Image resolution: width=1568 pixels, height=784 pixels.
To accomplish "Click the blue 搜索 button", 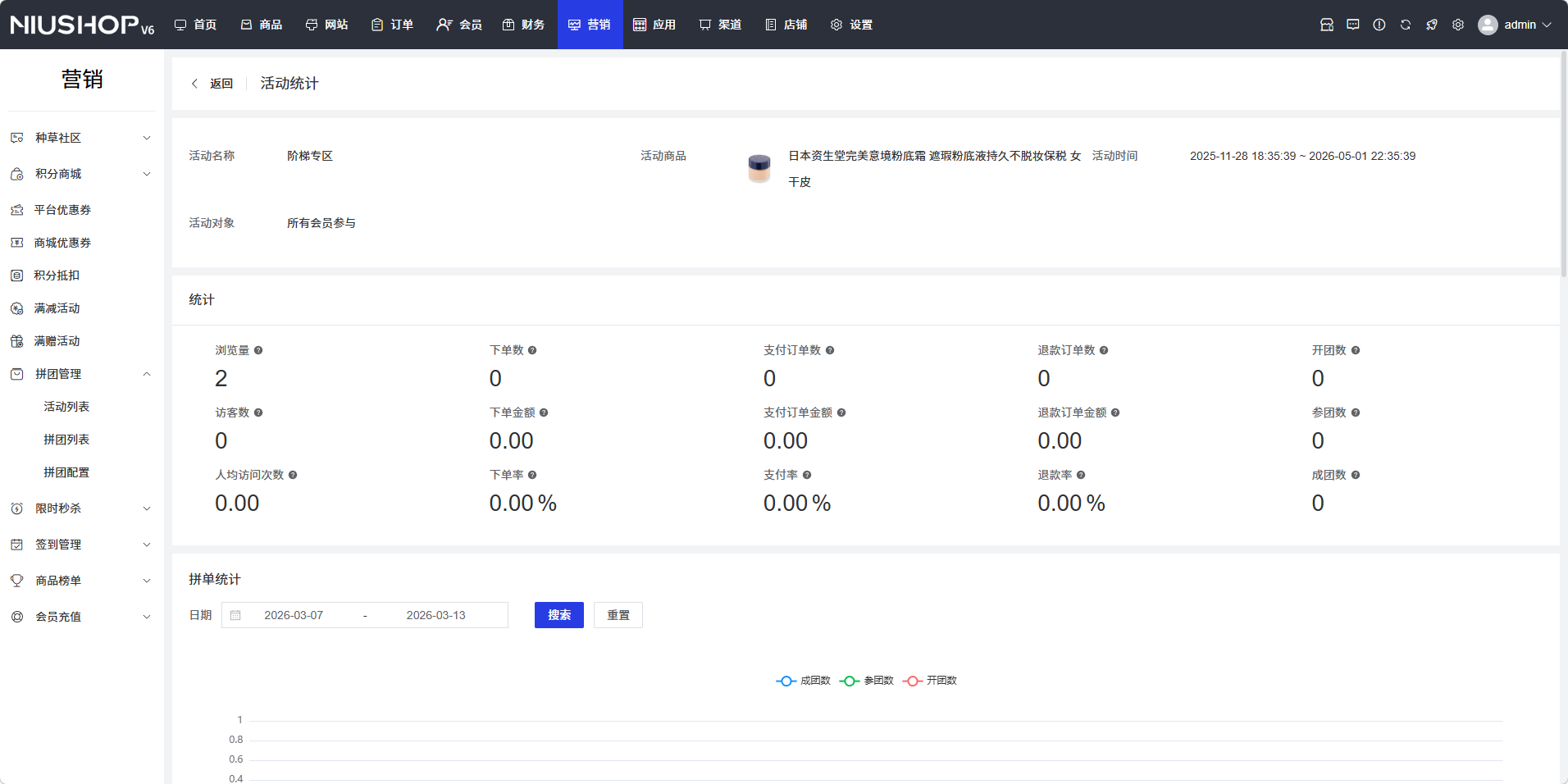I will 558,615.
